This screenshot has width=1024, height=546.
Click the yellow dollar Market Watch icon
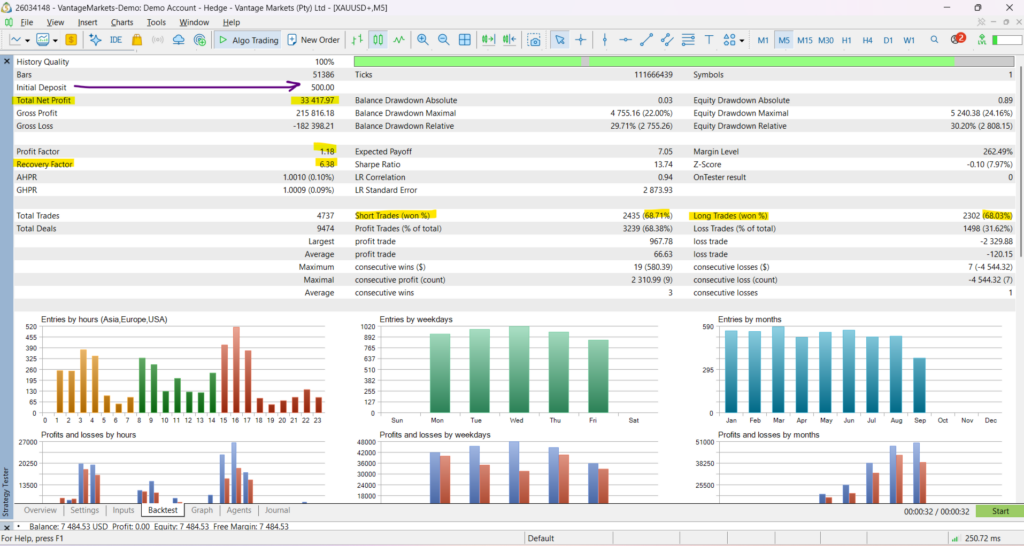point(71,40)
